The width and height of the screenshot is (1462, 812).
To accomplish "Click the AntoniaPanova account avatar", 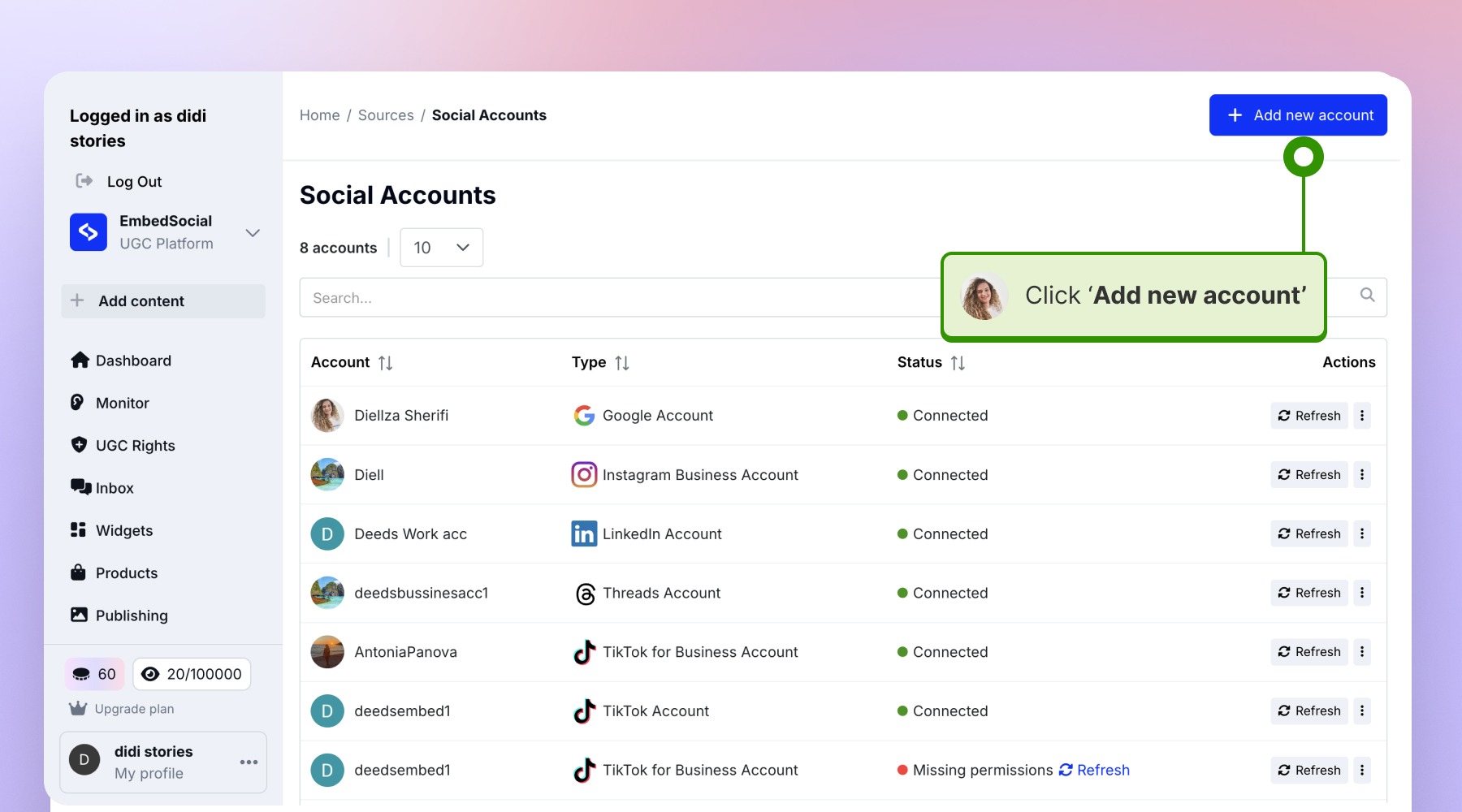I will tap(327, 652).
